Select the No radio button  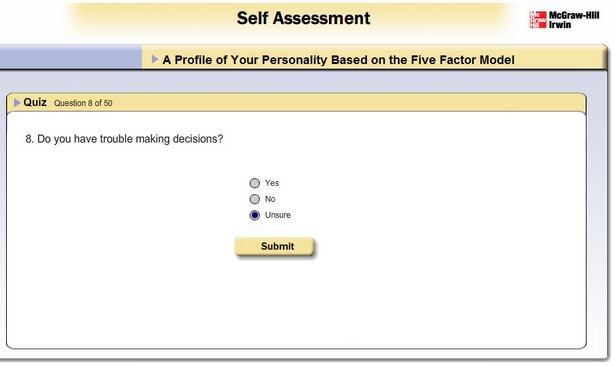pos(255,199)
